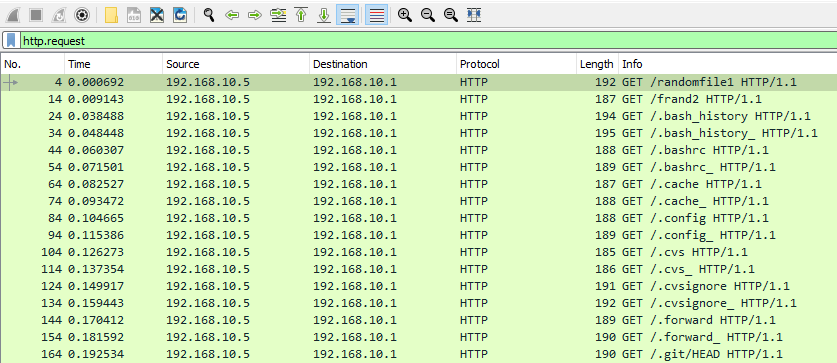Click length value 194 in .bash_history row
This screenshot has width=837, height=363.
click(x=605, y=116)
